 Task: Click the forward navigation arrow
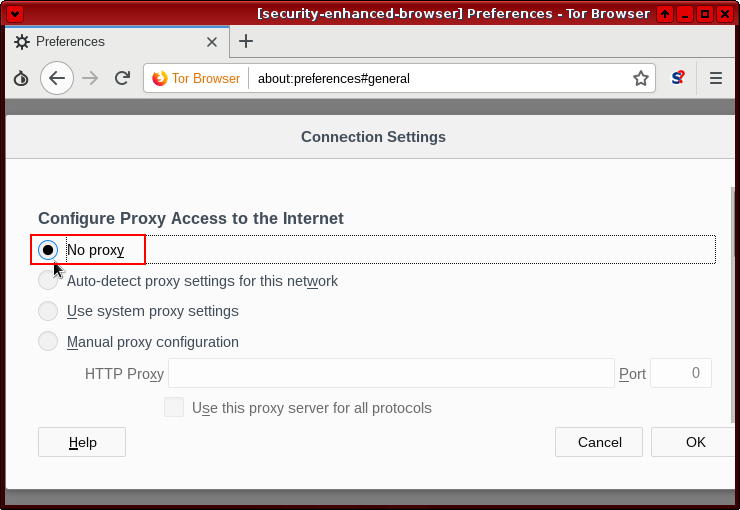click(x=90, y=78)
